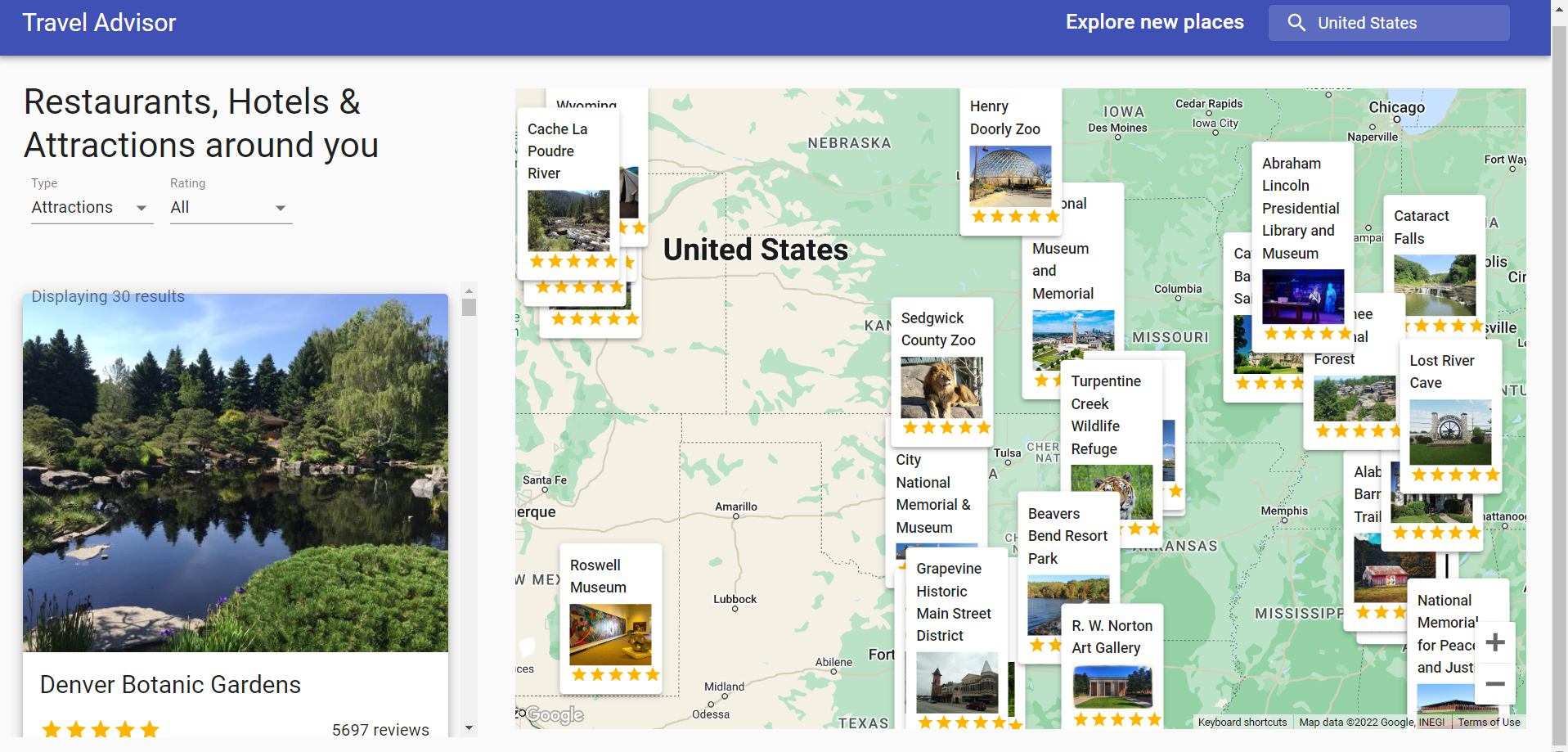Select the Cache La Poudre River card
Viewport: 1568px width, 752px height.
click(568, 193)
